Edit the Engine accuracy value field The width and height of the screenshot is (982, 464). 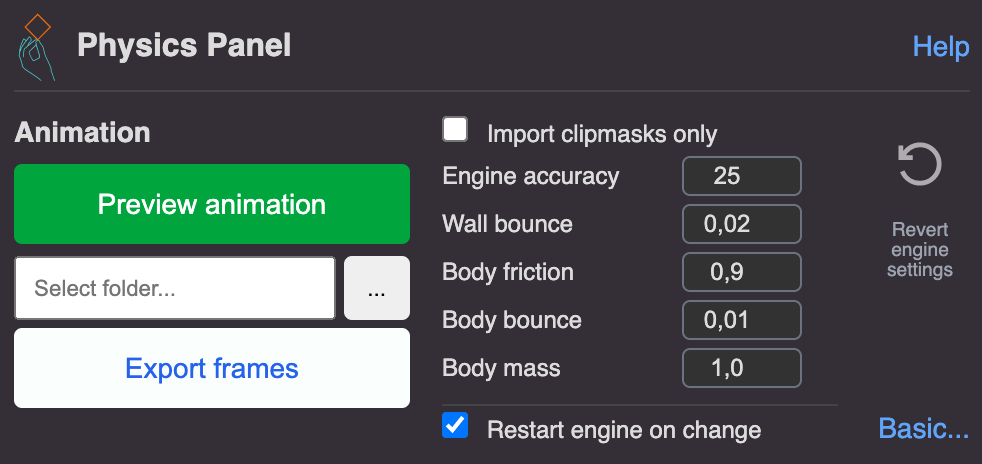coord(742,176)
